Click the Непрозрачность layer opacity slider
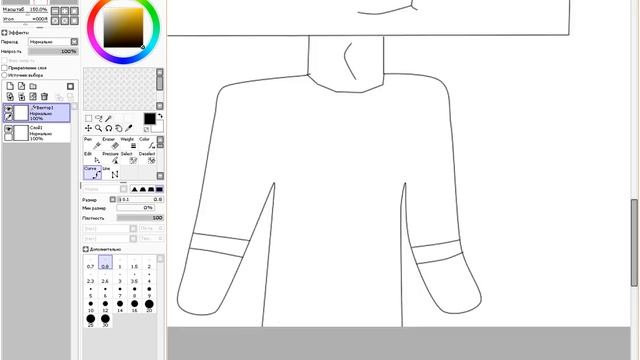 [x=53, y=51]
